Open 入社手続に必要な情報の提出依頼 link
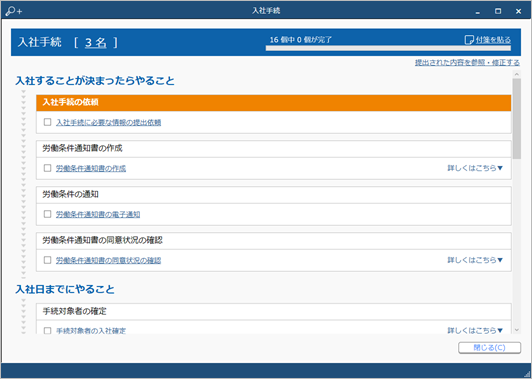 [x=108, y=122]
